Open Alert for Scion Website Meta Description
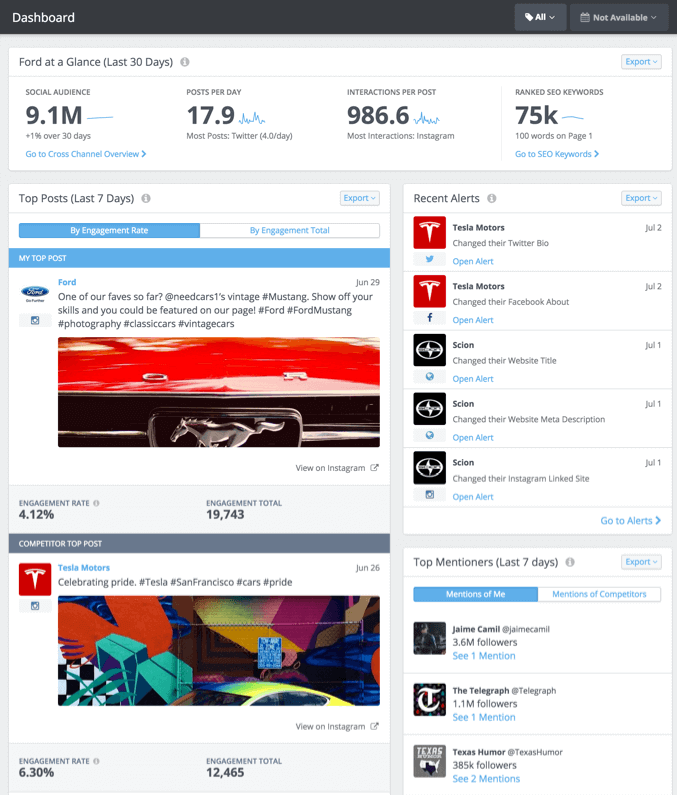677x795 pixels. [473, 438]
